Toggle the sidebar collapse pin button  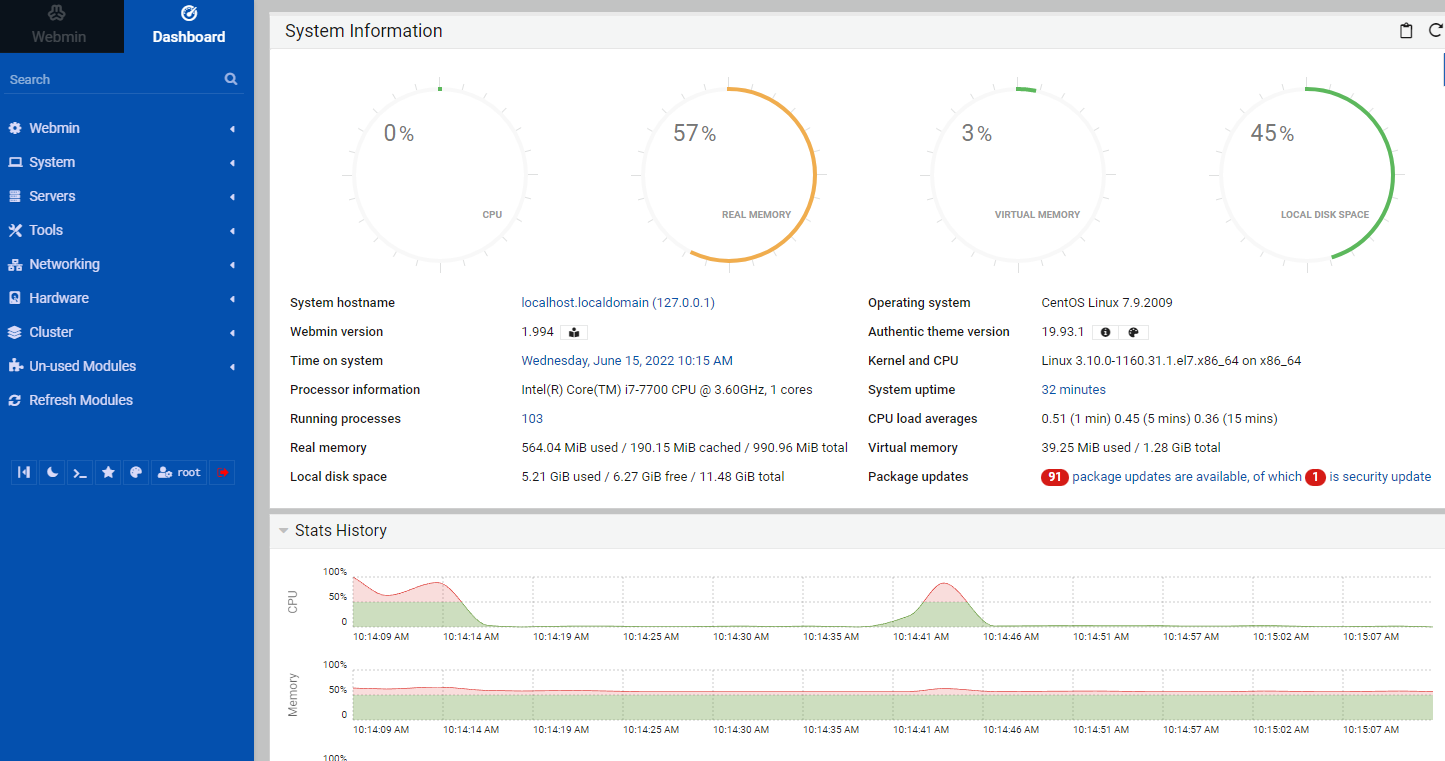pyautogui.click(x=24, y=473)
